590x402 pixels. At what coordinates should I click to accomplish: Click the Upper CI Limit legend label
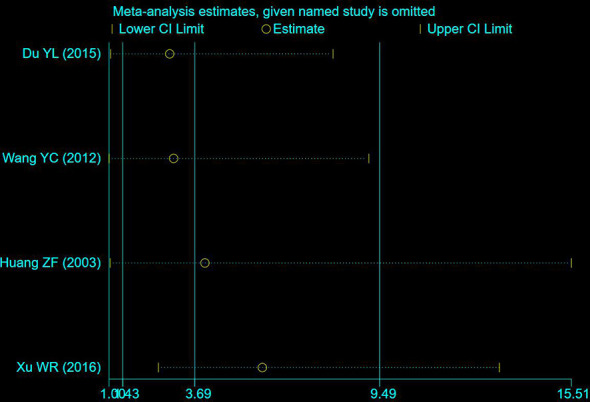point(470,29)
